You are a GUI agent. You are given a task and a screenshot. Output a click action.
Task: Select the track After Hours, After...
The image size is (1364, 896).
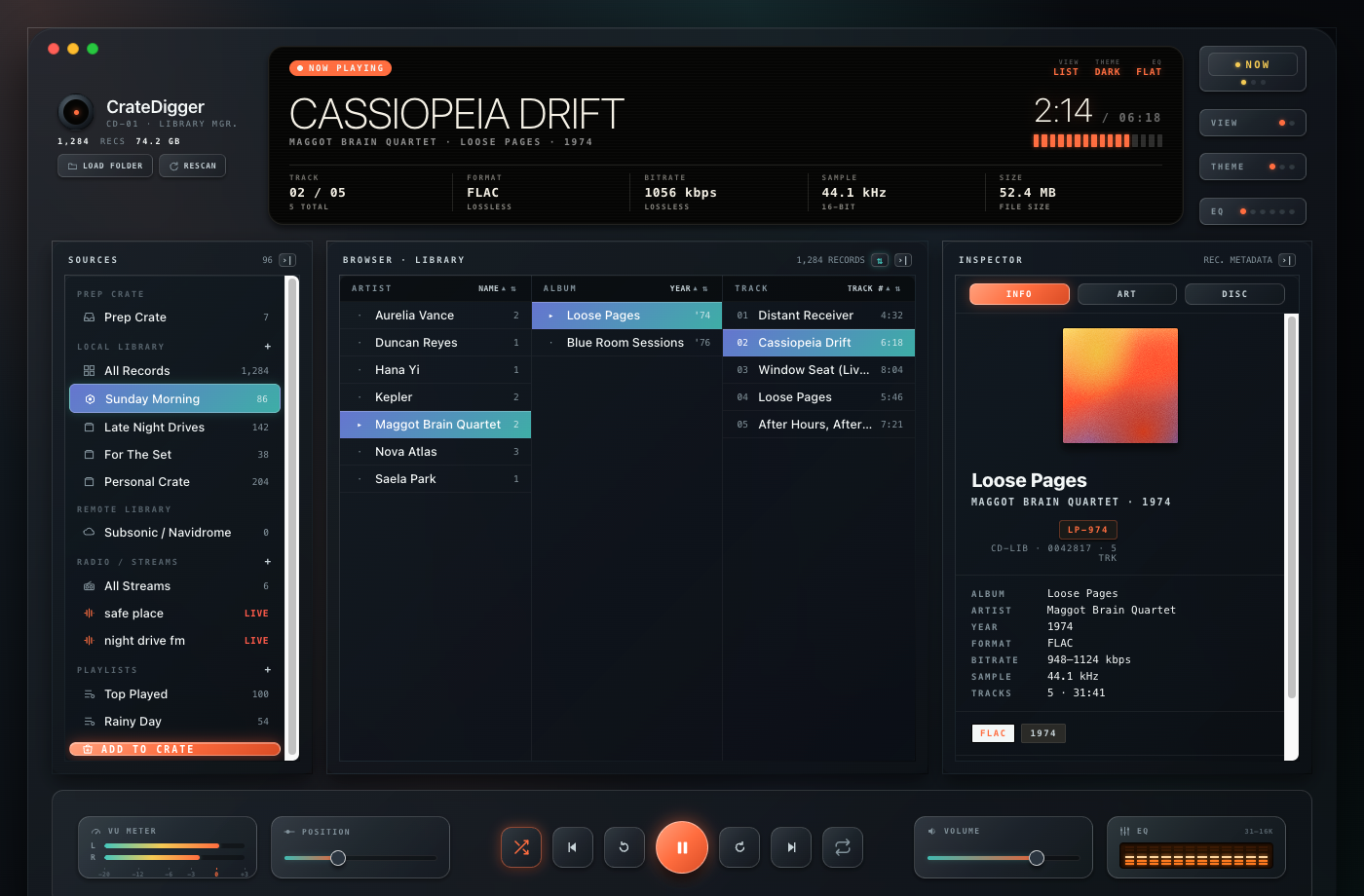tap(818, 425)
